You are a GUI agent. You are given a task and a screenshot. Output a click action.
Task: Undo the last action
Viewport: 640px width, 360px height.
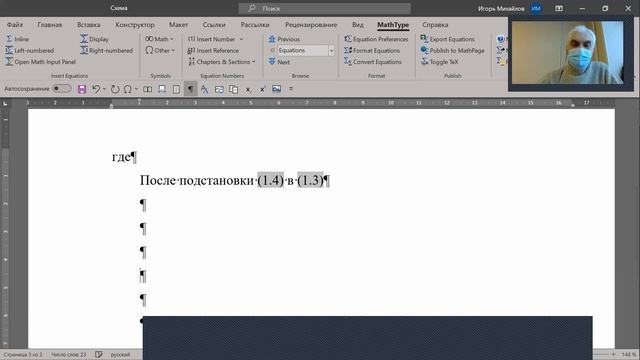[x=96, y=89]
